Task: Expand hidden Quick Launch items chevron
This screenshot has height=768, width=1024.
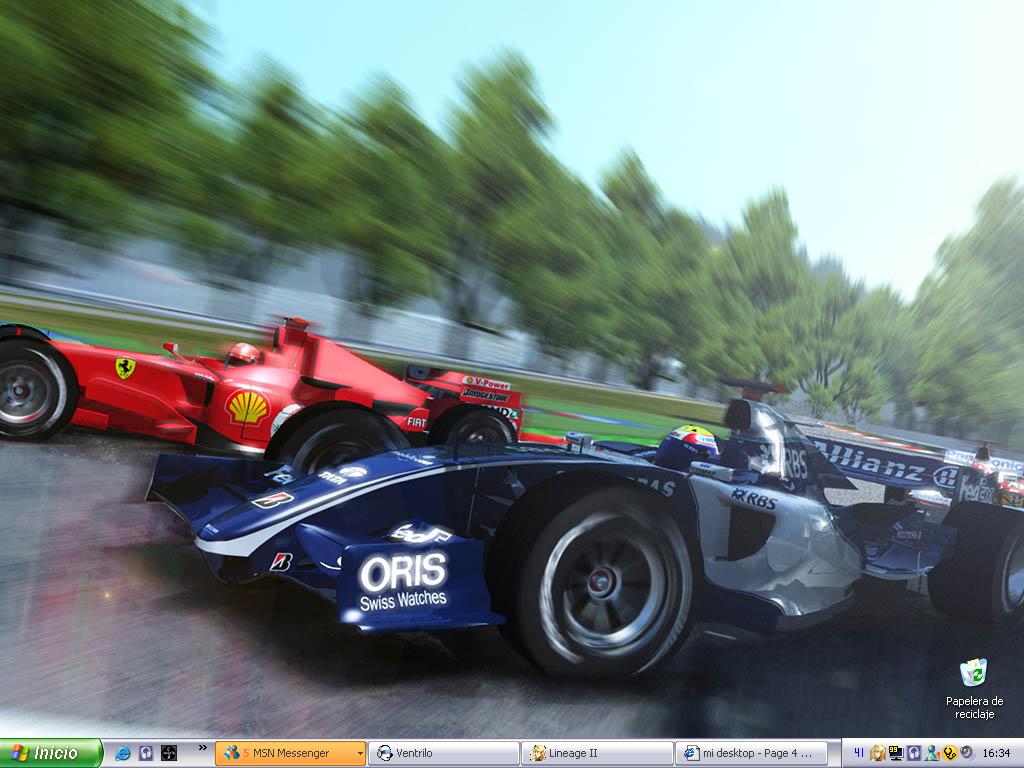Action: point(202,748)
